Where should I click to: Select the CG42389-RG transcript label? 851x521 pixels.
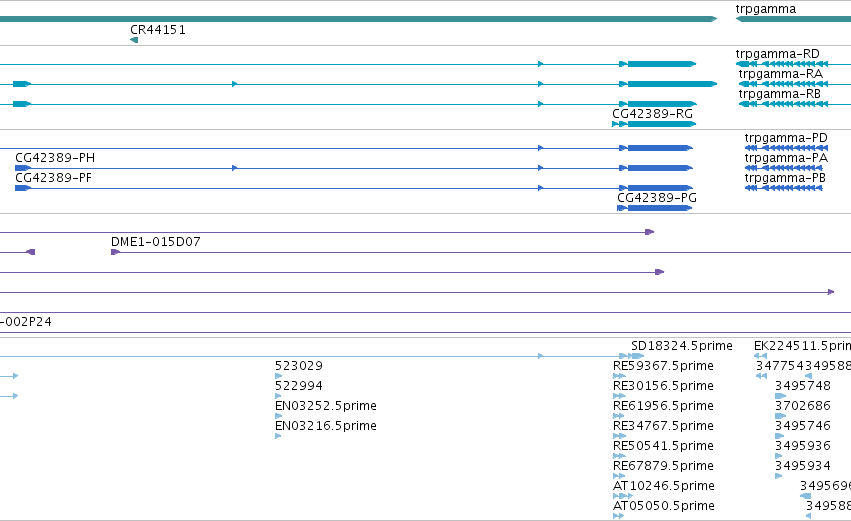coord(652,114)
